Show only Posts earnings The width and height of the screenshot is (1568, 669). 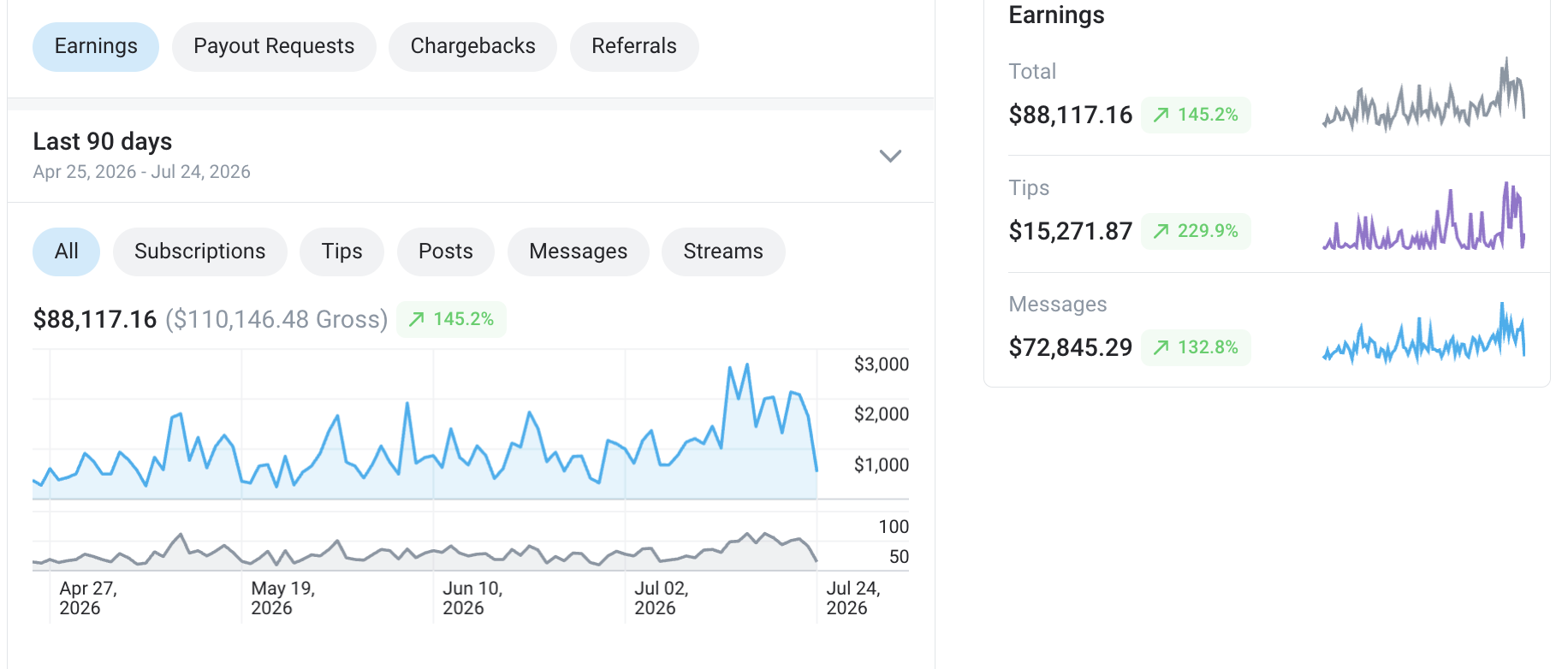446,252
